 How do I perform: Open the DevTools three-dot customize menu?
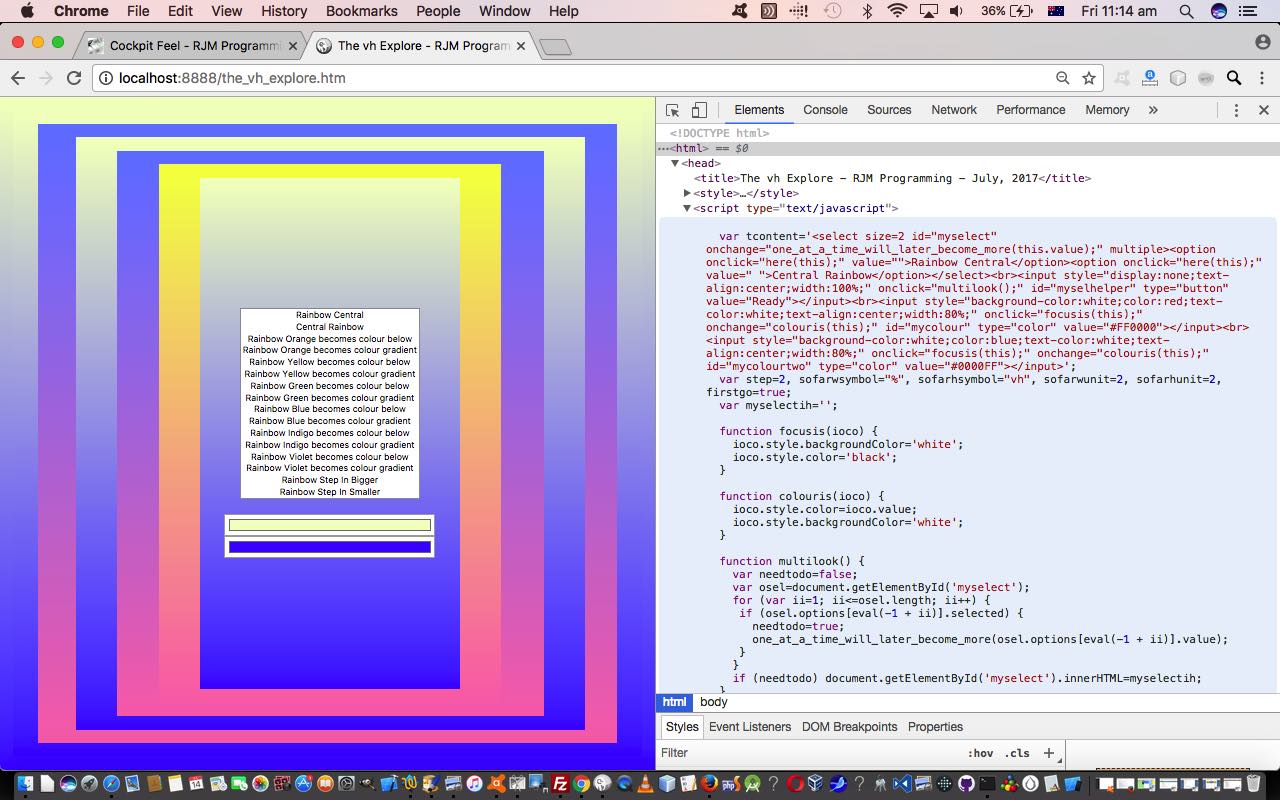pos(1236,110)
